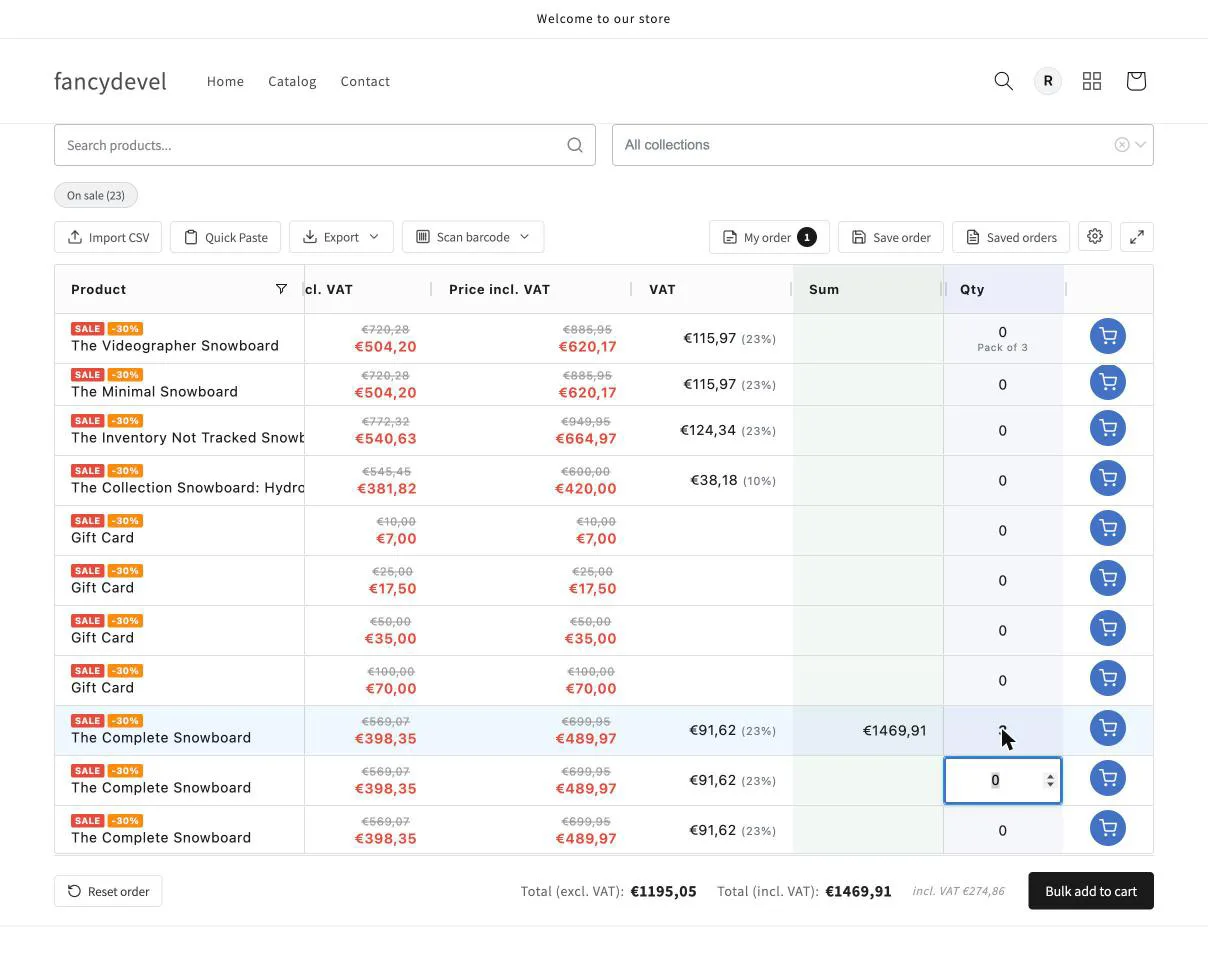This screenshot has height=974, width=1208.
Task: Expand table to fullscreen
Action: (x=1137, y=237)
